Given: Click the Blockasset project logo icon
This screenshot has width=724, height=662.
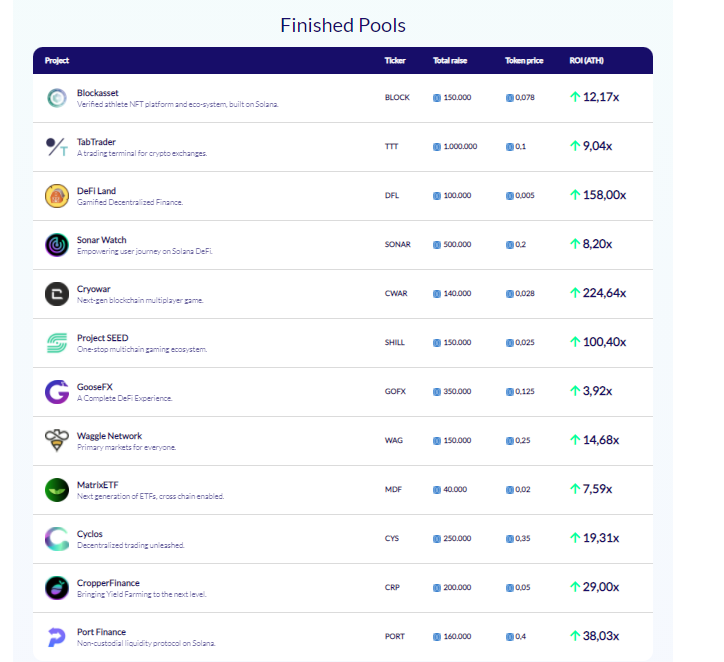Looking at the screenshot, I should tap(57, 98).
